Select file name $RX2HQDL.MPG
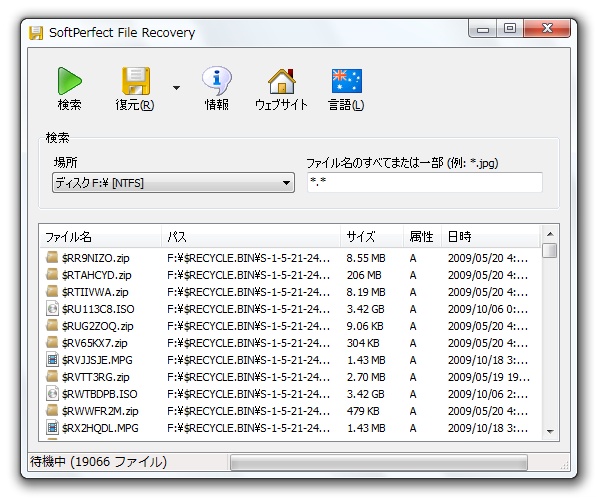601x503 pixels. [x=100, y=428]
